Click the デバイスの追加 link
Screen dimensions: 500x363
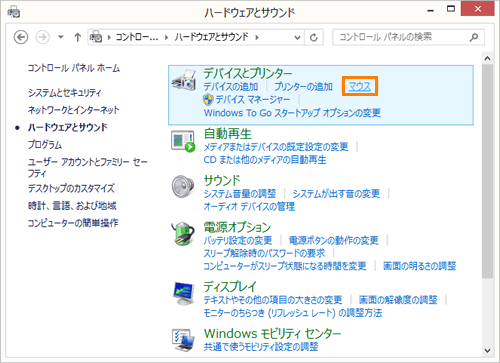[231, 87]
